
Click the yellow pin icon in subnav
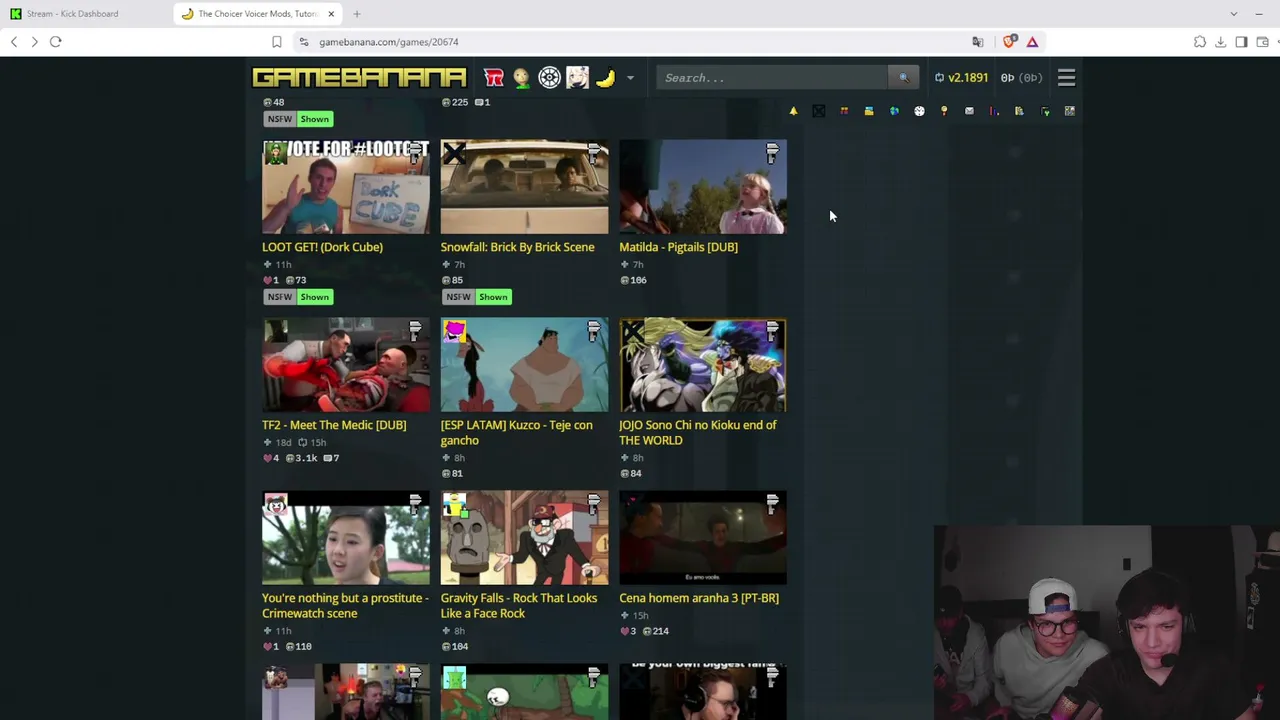point(944,111)
